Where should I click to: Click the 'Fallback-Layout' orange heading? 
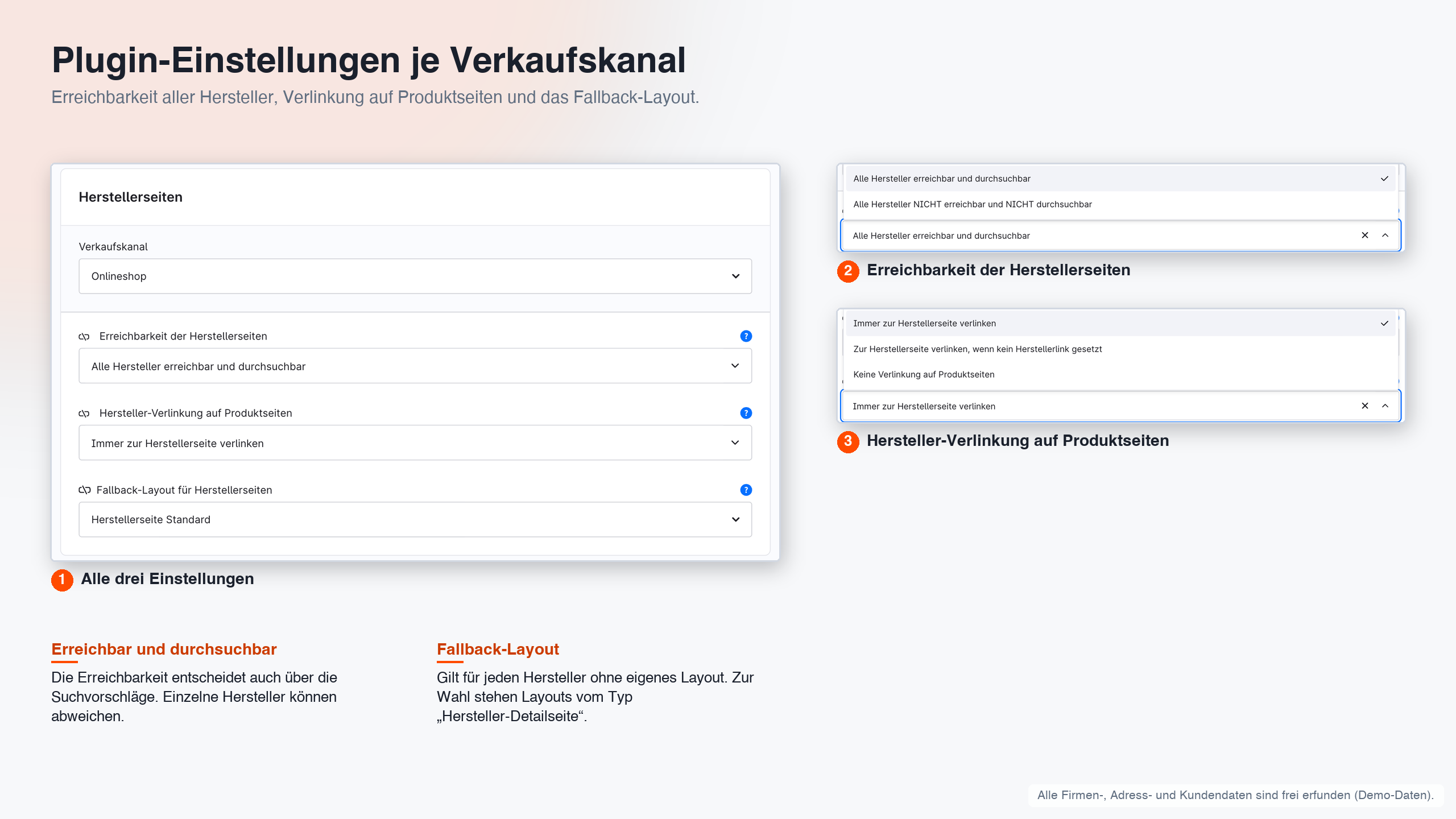(498, 650)
